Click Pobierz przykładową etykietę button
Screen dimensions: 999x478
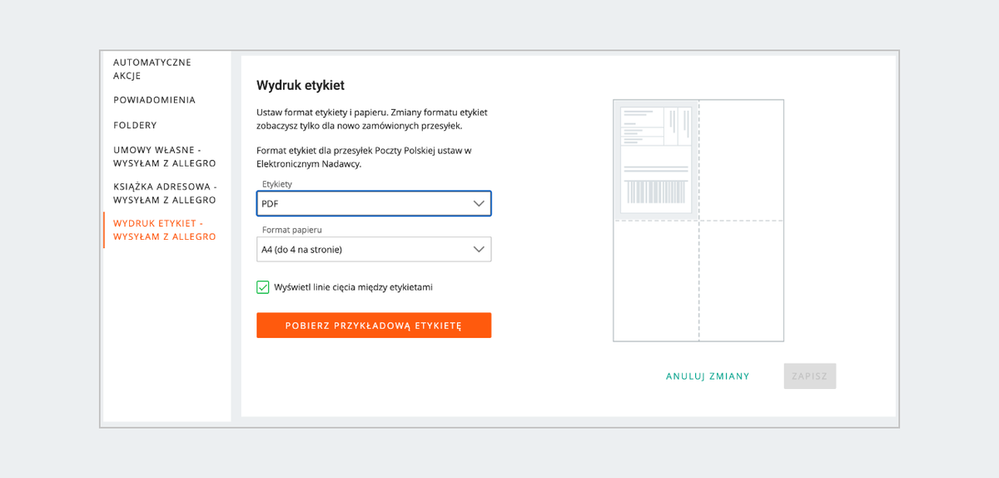coord(374,325)
